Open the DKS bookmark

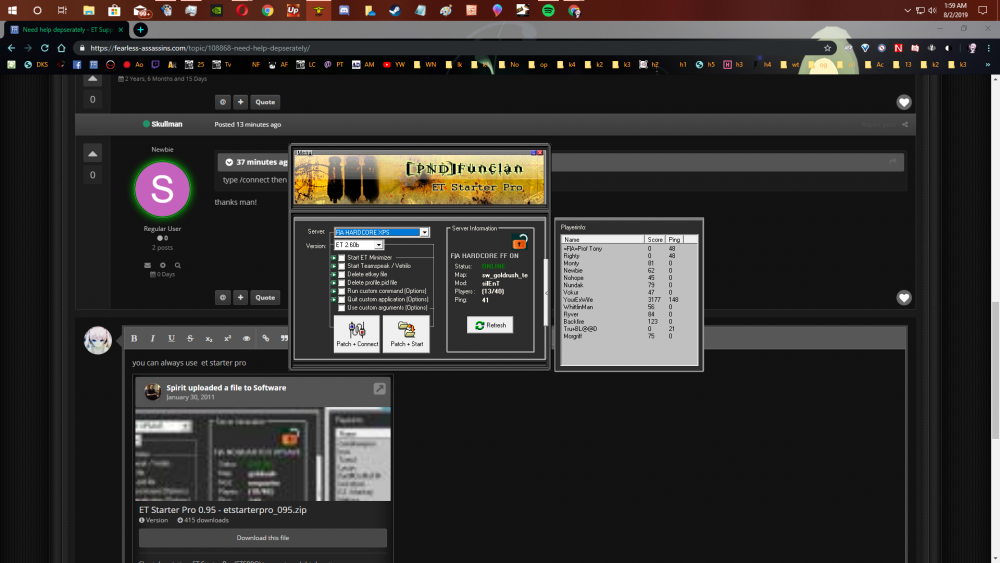(36, 64)
